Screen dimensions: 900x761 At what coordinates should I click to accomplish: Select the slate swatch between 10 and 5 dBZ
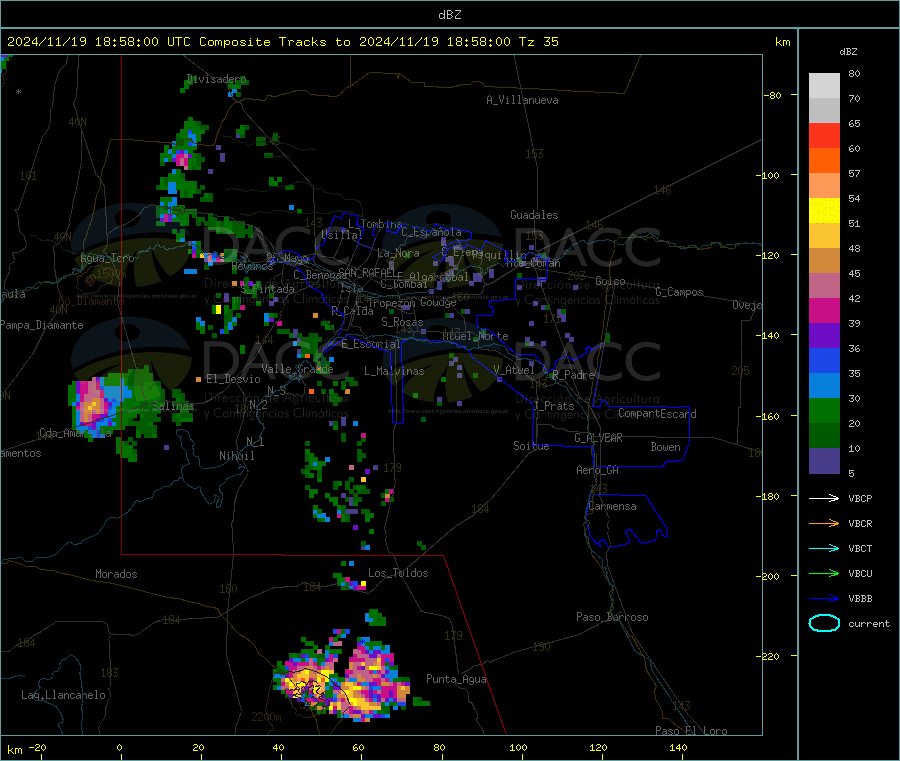click(824, 461)
